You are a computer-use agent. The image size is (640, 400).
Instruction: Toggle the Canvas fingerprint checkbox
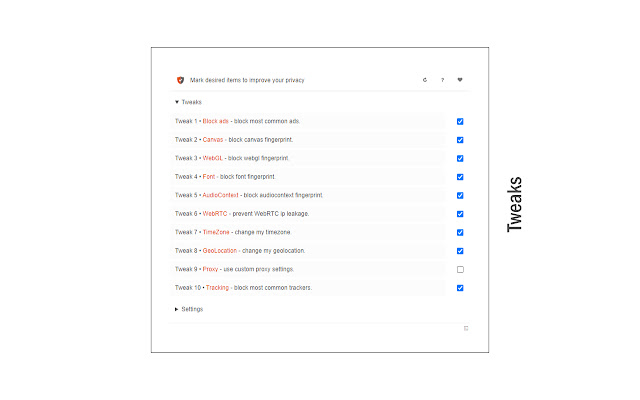click(x=460, y=140)
